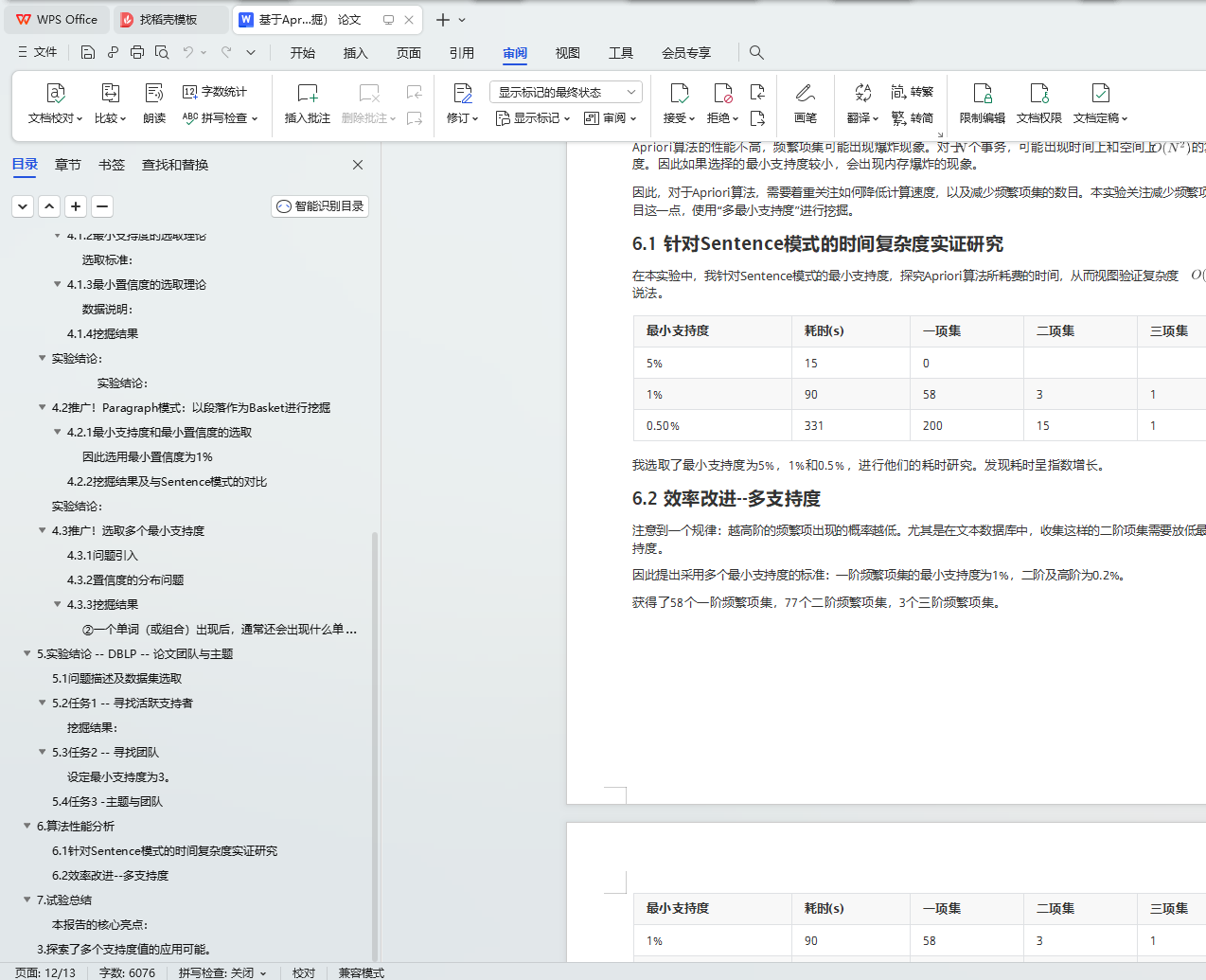Viewport: 1206px width, 980px height.
Task: Click outline move-up arrow button
Action: 50,206
